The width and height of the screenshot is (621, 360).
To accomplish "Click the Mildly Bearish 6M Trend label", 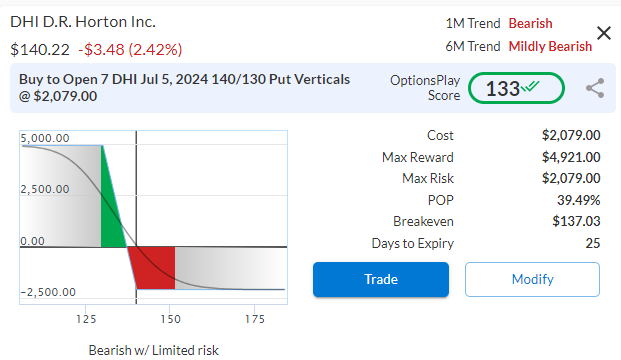I will tap(550, 46).
